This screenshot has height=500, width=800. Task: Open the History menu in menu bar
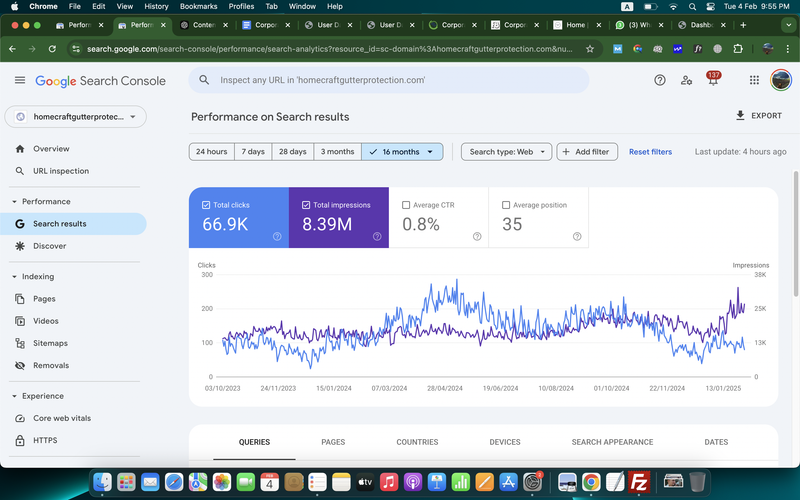(156, 6)
